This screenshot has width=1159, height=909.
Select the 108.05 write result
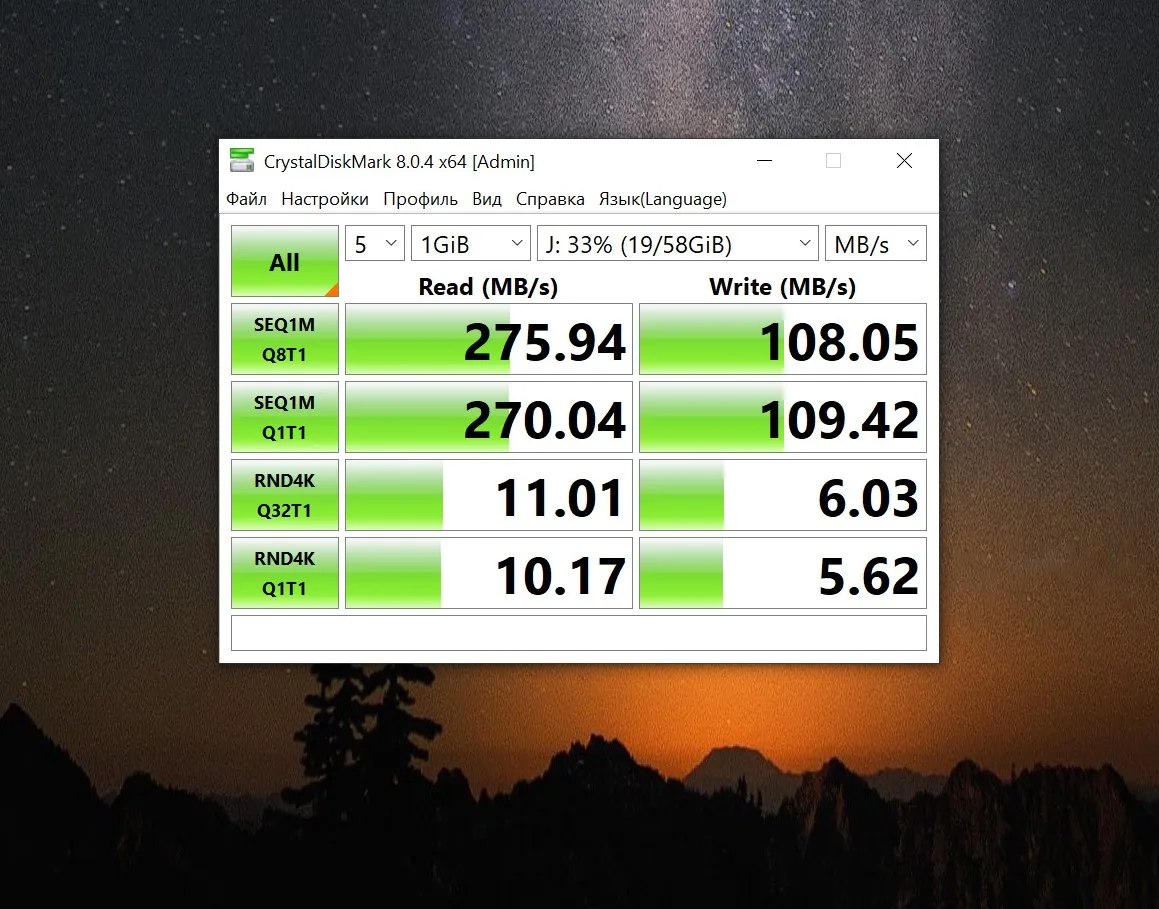(783, 339)
